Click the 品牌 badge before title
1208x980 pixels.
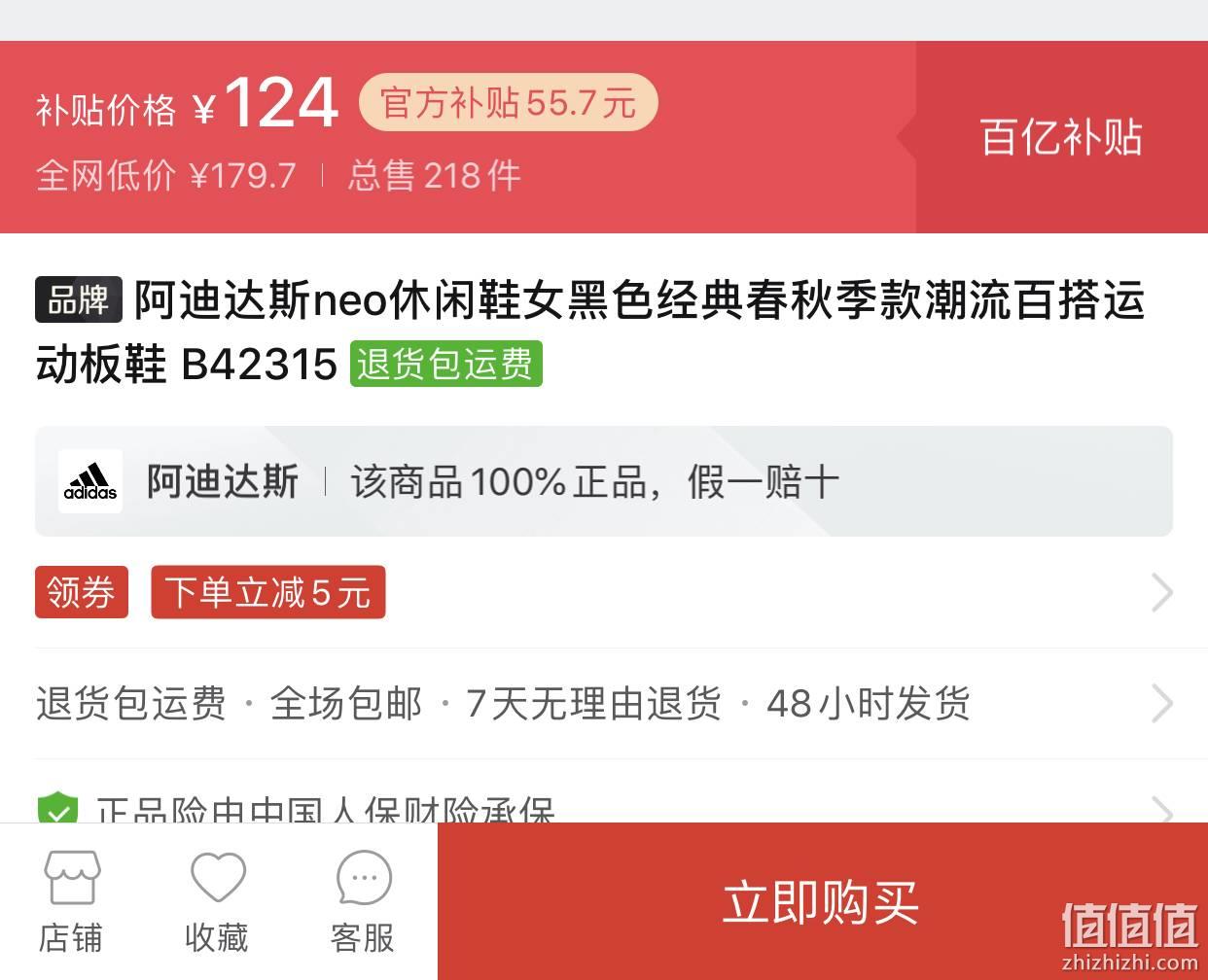tap(79, 299)
